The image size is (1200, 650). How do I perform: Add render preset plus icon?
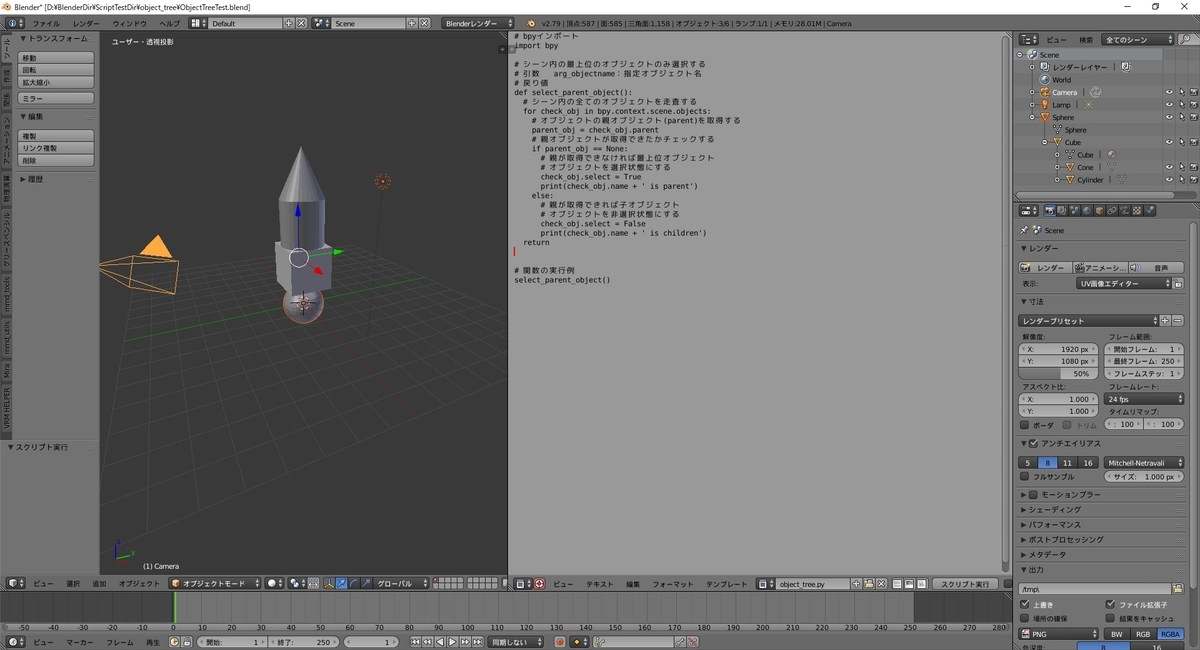[x=1164, y=320]
